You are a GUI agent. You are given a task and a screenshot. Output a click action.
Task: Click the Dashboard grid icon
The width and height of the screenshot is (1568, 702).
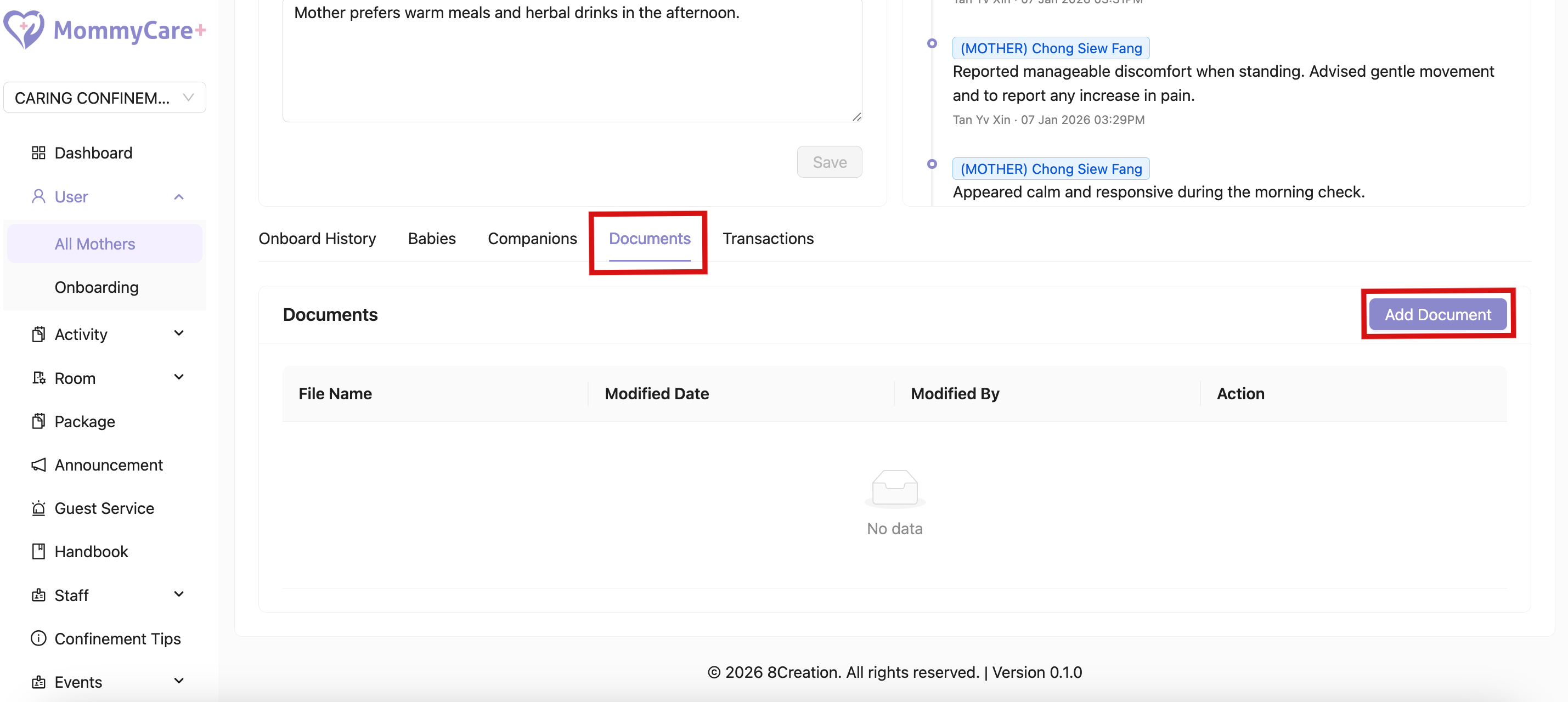point(38,152)
